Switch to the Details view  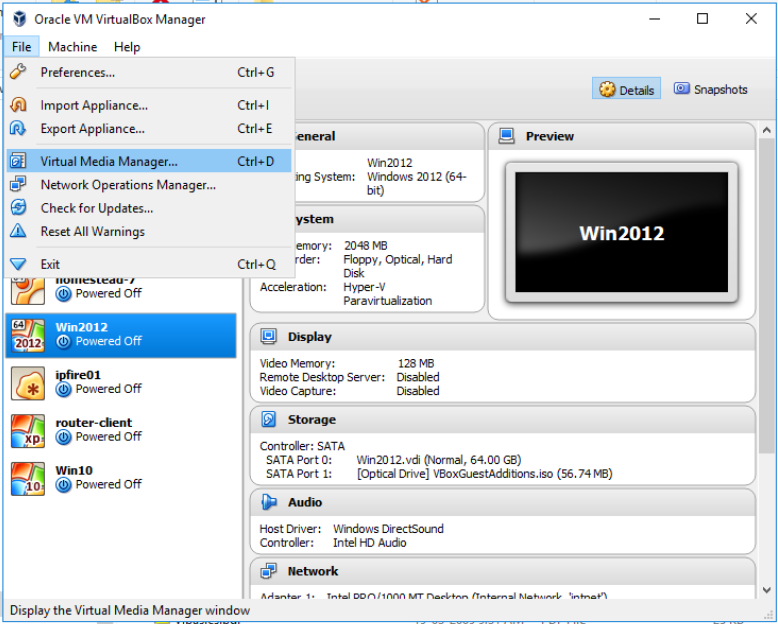click(x=626, y=89)
